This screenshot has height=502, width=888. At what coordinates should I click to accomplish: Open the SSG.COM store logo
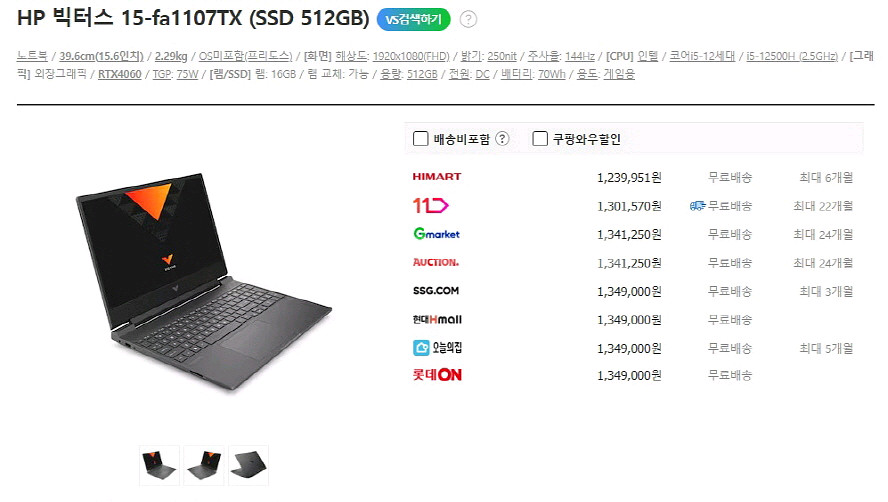(436, 291)
